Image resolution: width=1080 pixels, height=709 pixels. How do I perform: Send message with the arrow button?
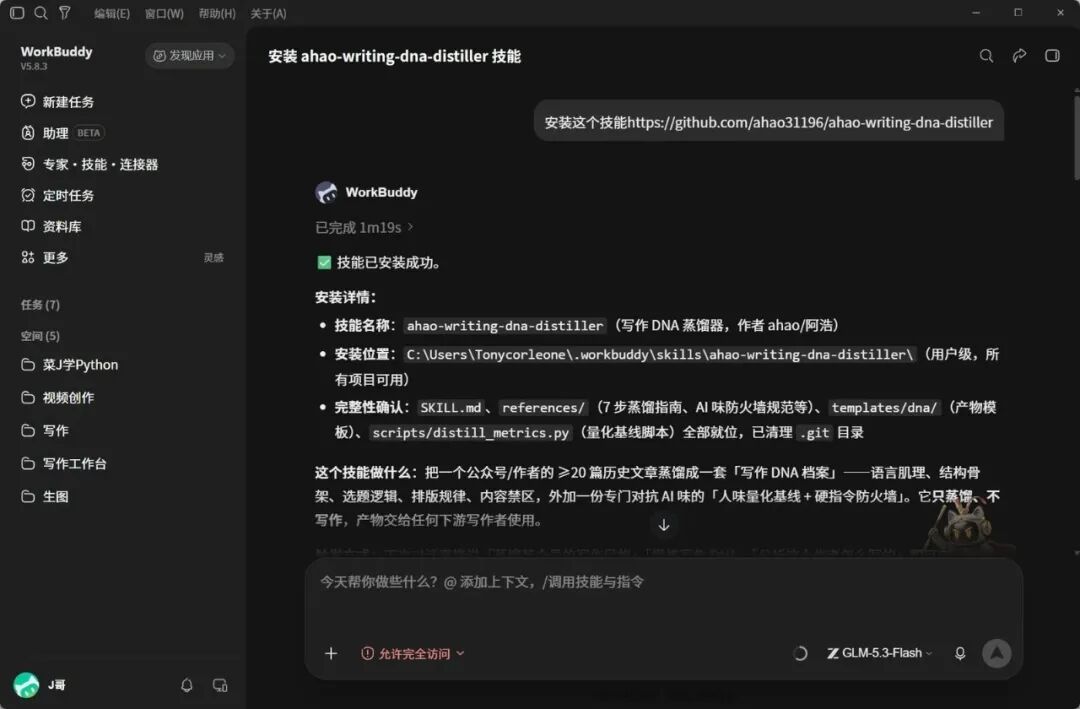997,653
